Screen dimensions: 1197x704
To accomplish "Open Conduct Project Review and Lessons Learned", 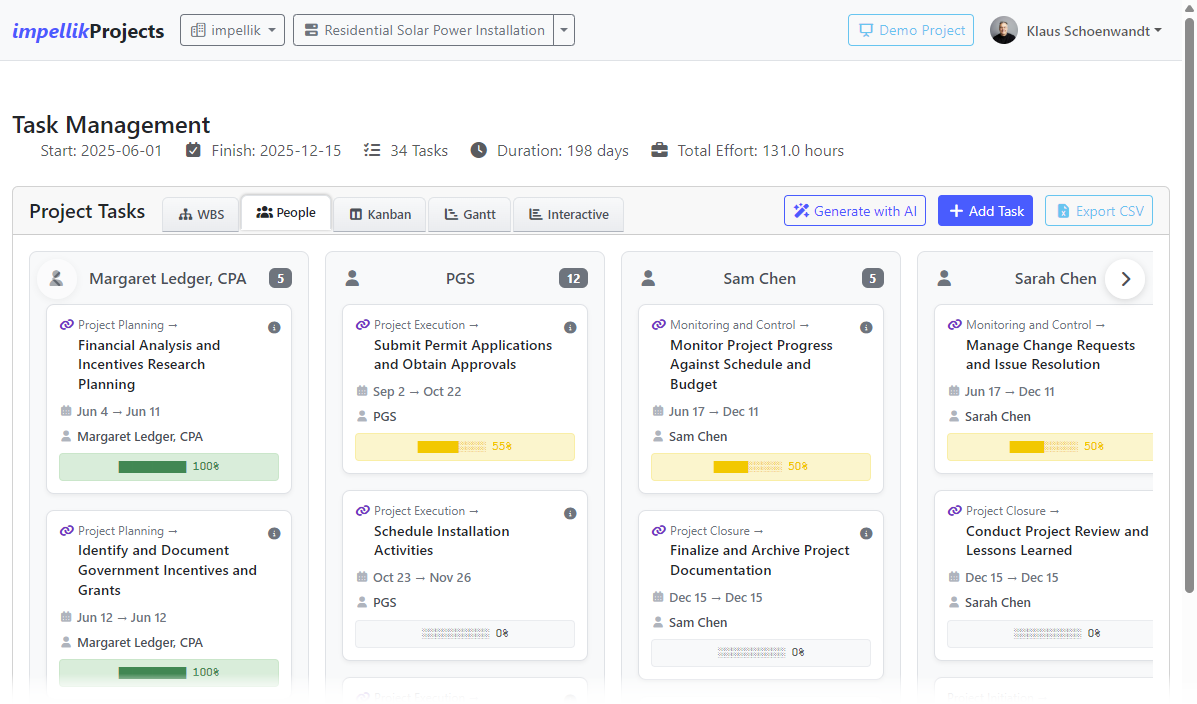I will click(x=1057, y=541).
